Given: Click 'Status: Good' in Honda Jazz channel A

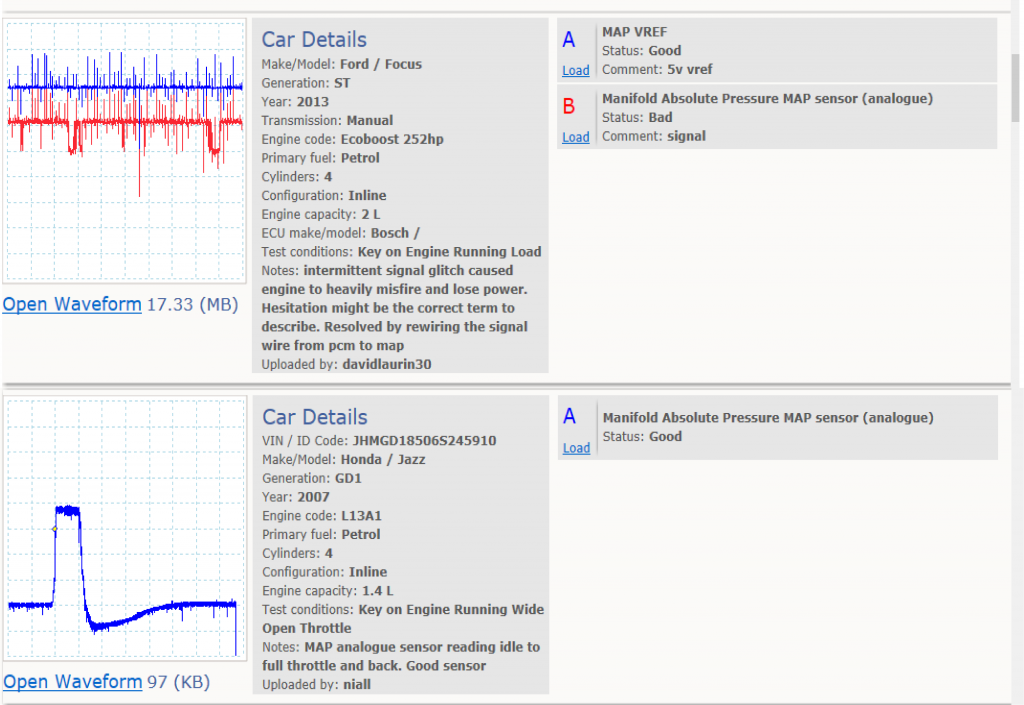Looking at the screenshot, I should coord(642,437).
